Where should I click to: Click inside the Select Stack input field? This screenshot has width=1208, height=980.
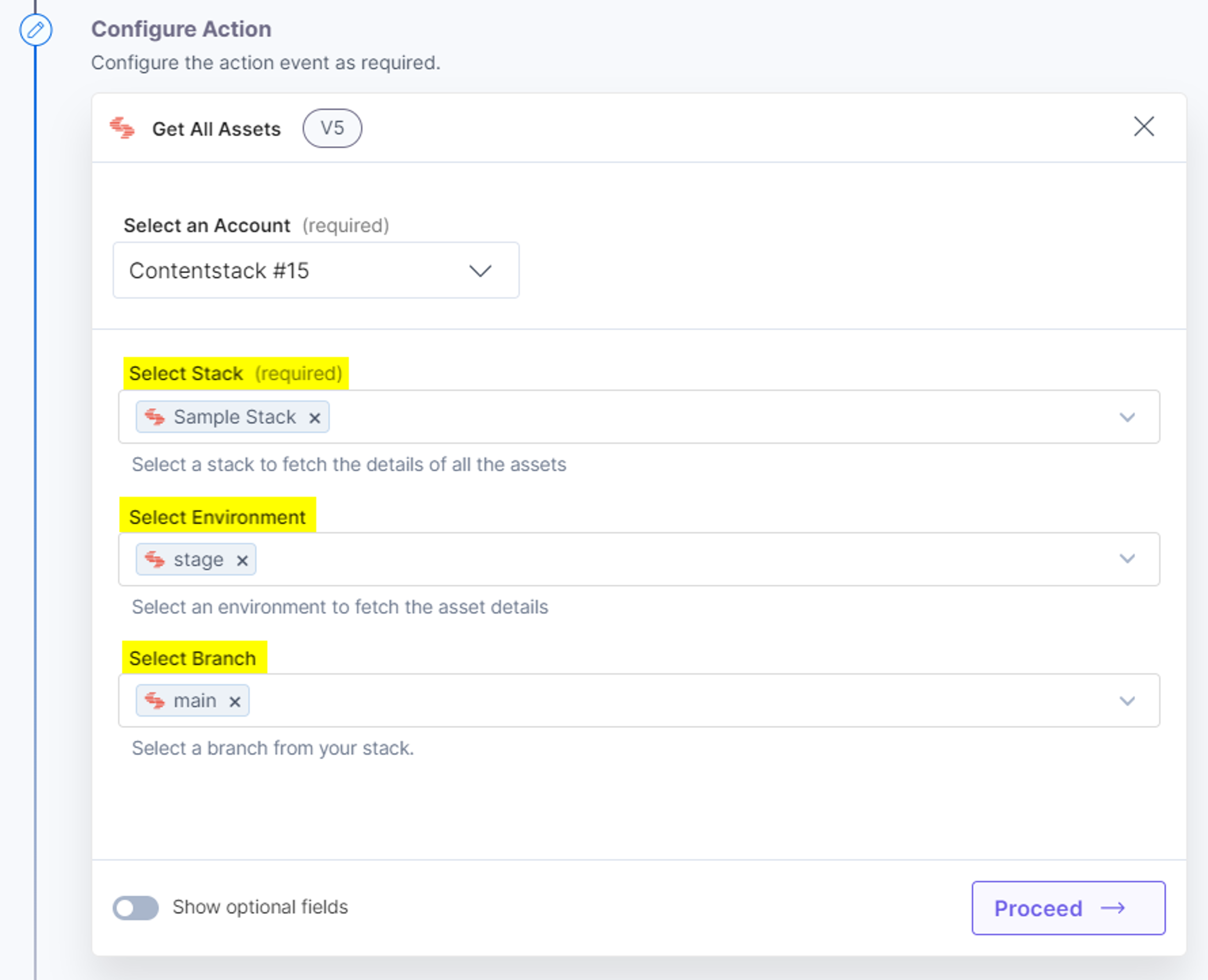coord(638,417)
